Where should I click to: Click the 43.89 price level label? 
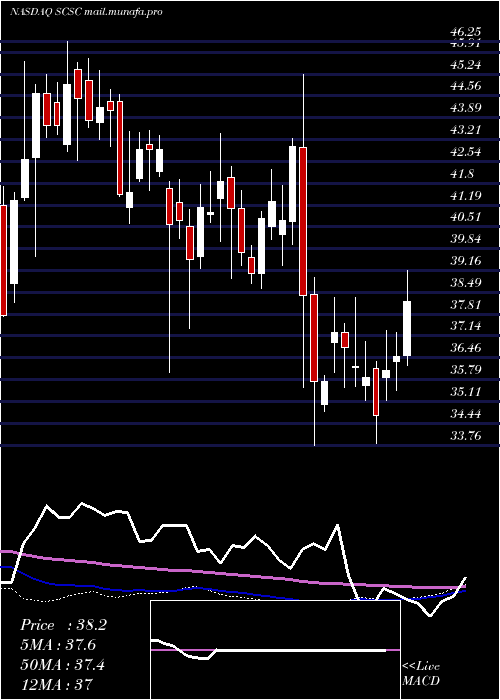[465, 108]
